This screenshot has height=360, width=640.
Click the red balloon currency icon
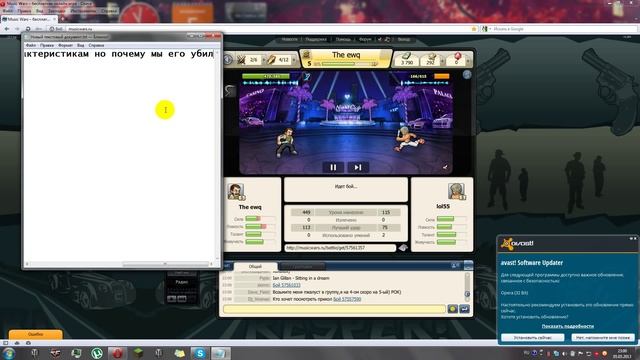click(457, 56)
